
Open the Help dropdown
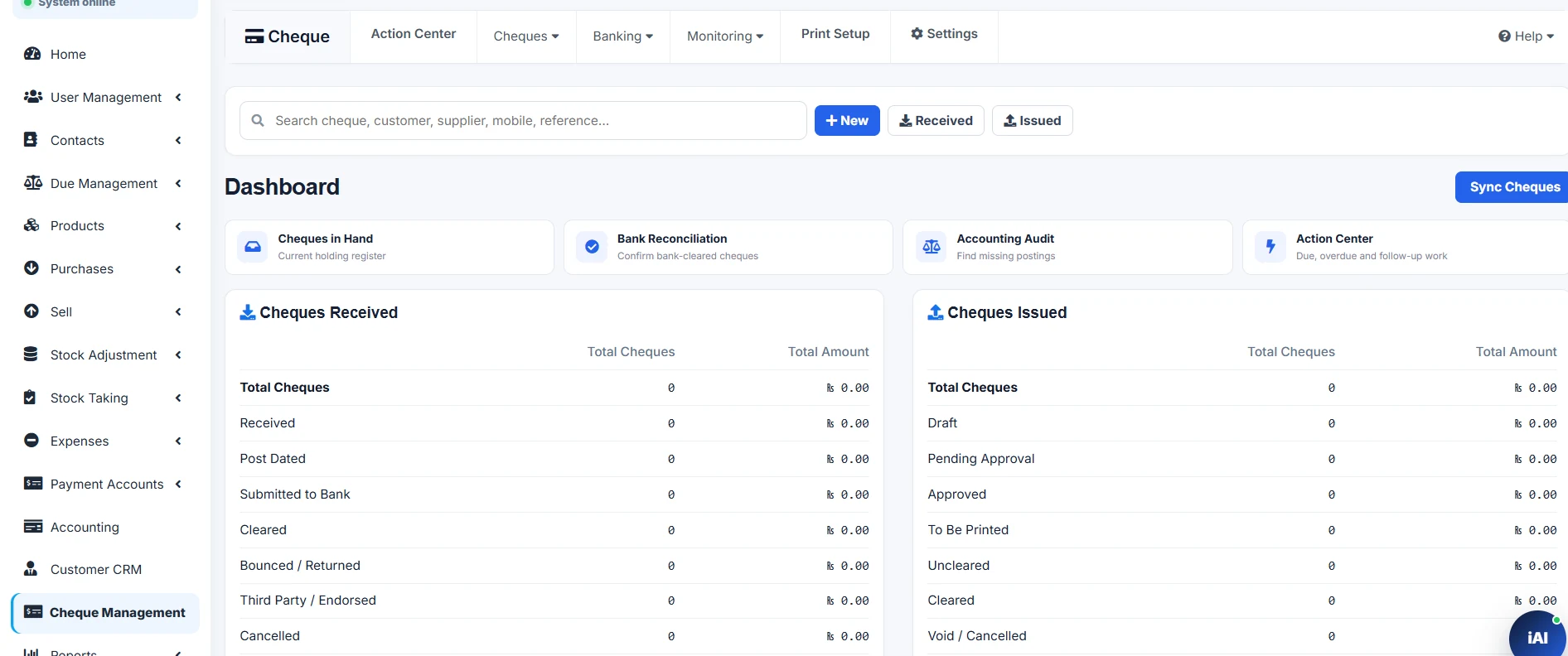(1526, 36)
